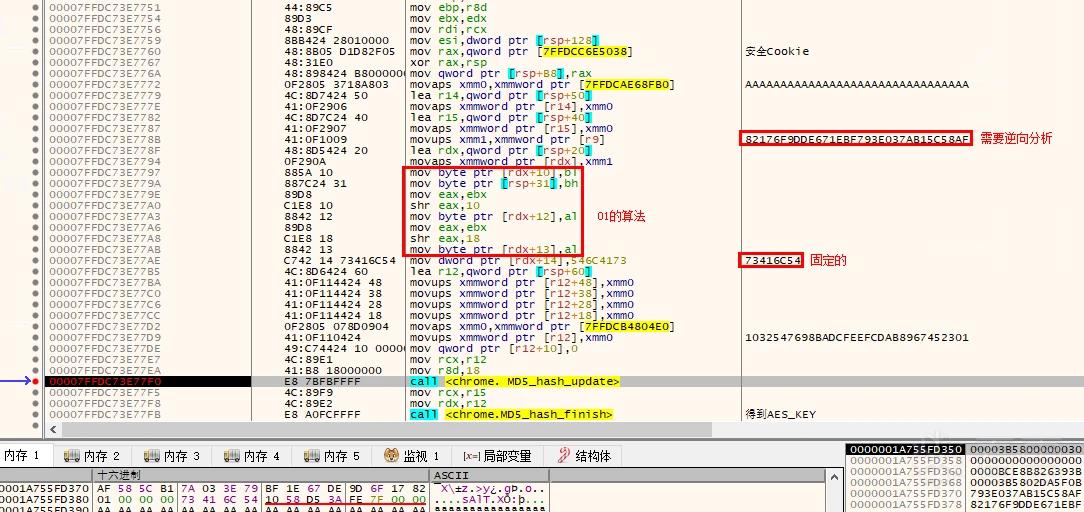
Task: Open the 局部变量 locals tab icon
Action: point(471,456)
